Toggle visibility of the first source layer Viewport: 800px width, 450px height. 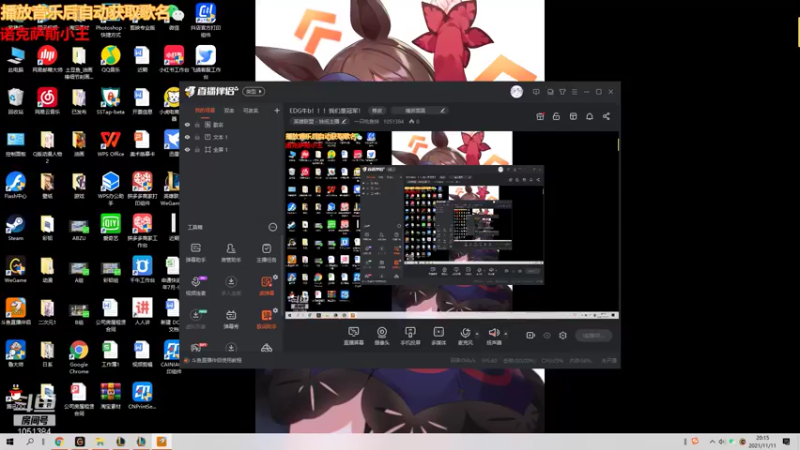(187, 124)
